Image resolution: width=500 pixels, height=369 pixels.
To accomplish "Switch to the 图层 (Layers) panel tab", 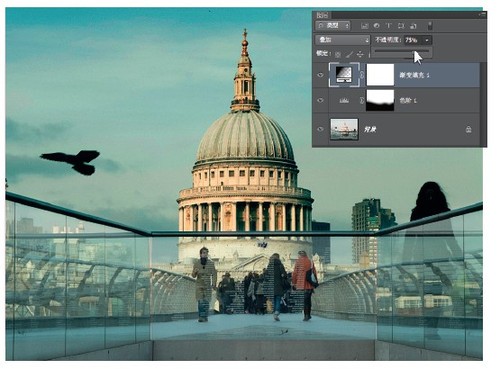I will pos(323,15).
